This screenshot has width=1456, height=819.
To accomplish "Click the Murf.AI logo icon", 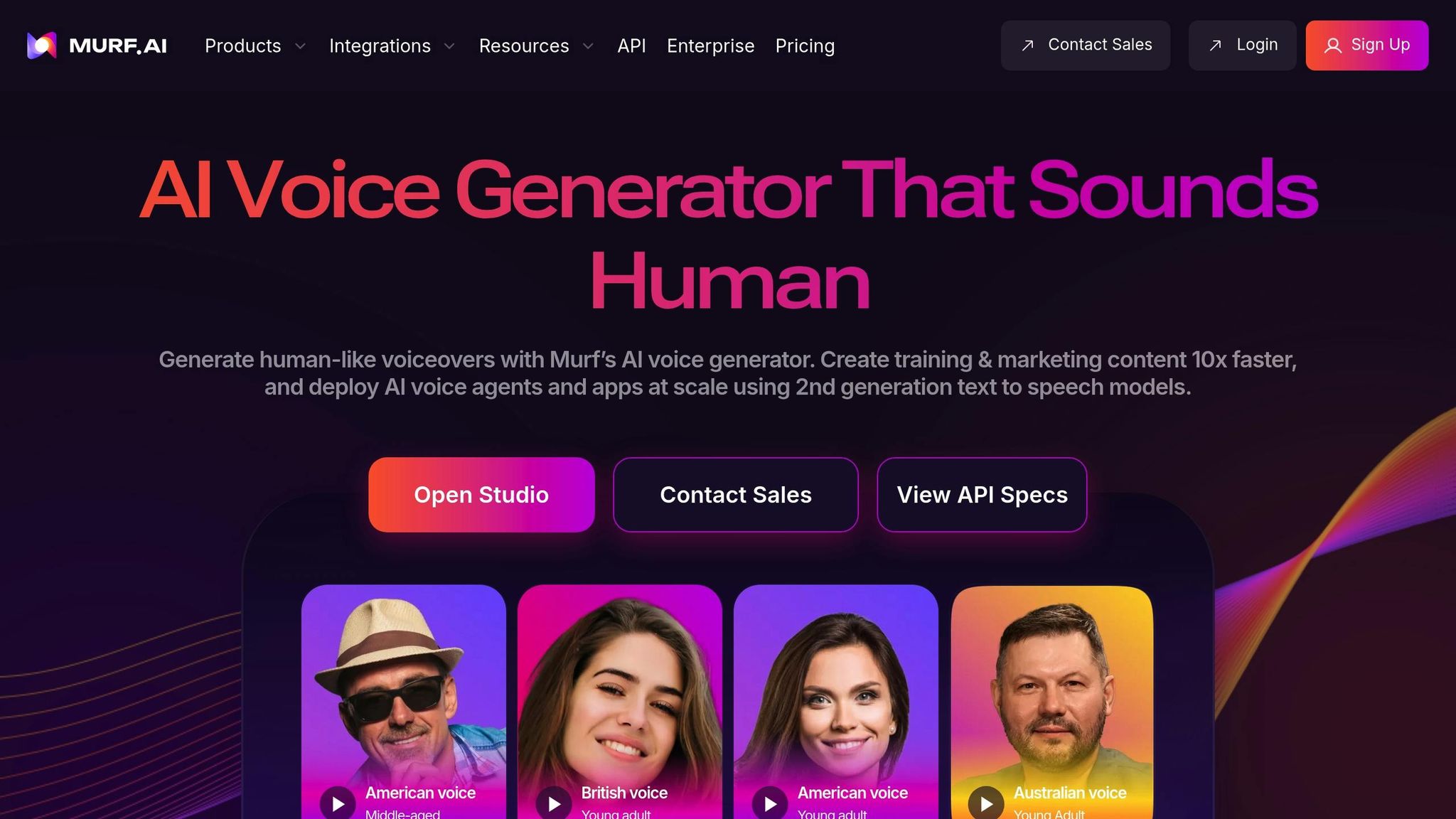I will point(41,45).
